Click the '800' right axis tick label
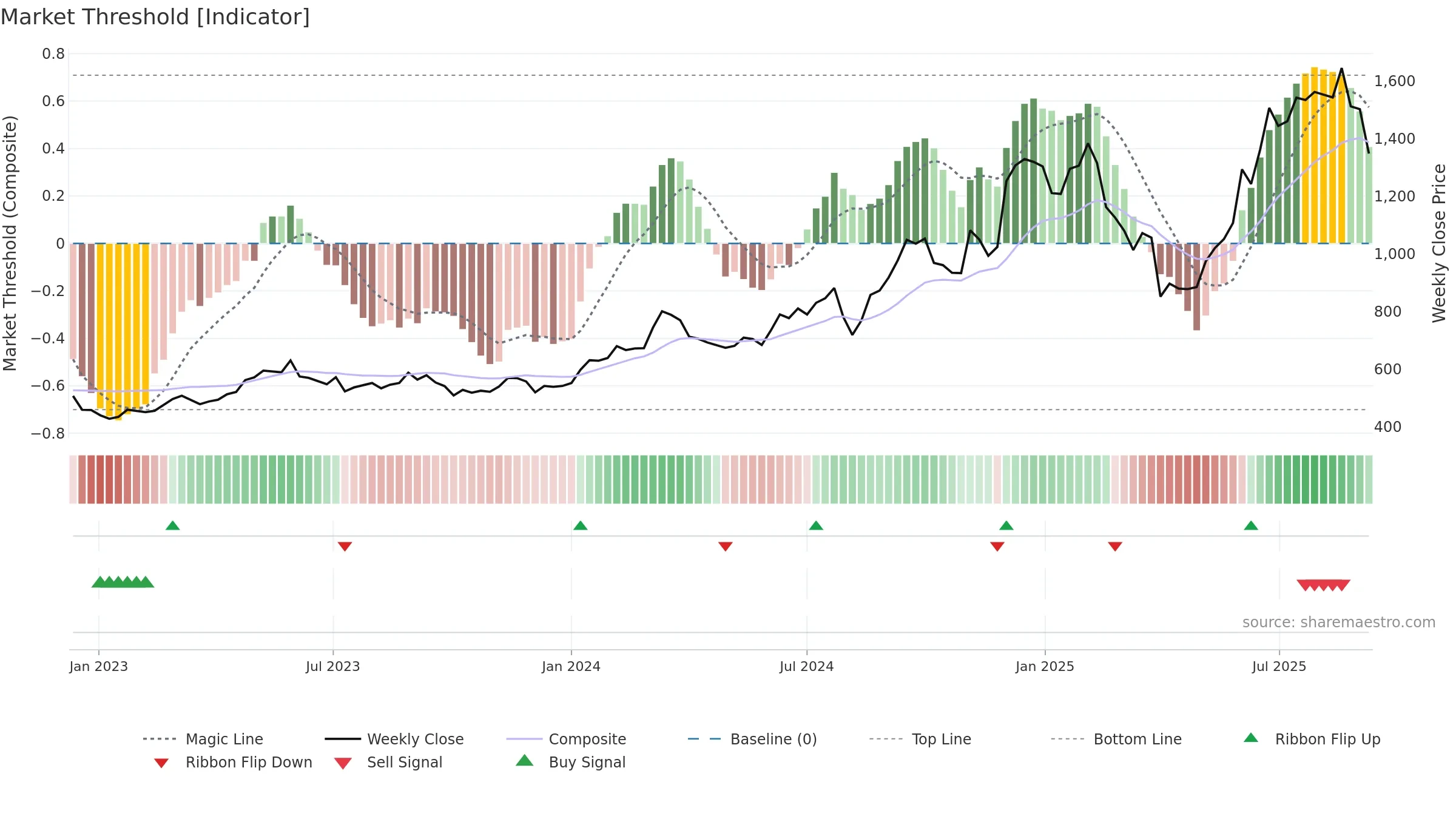The height and width of the screenshot is (819, 1456). pos(1388,311)
